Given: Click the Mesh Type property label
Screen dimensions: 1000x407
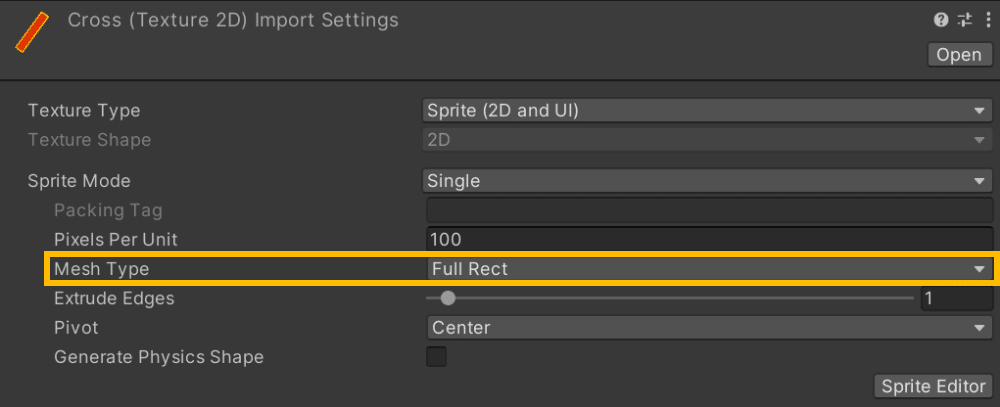Looking at the screenshot, I should coord(101,269).
